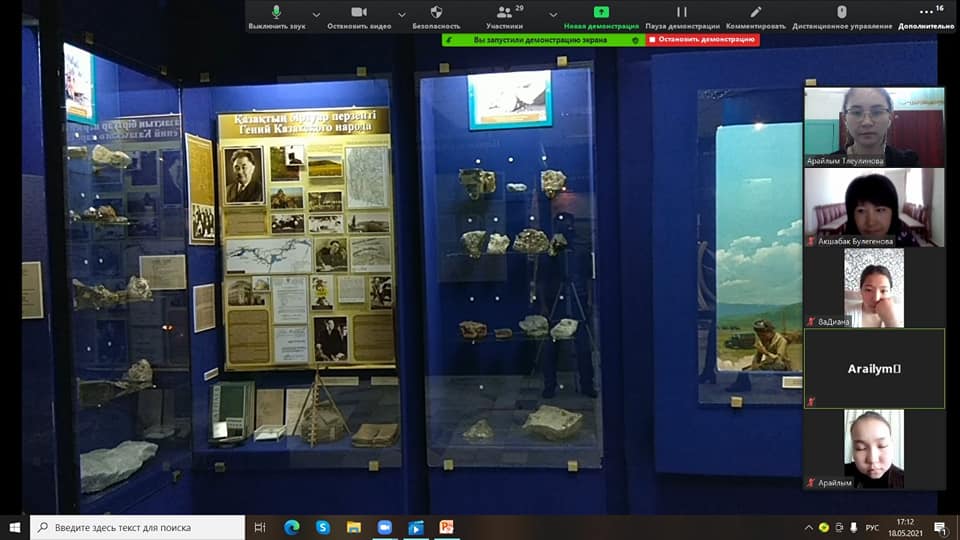Mute the microphone in Zoom toolbar
Image resolution: width=960 pixels, height=540 pixels.
coord(276,15)
